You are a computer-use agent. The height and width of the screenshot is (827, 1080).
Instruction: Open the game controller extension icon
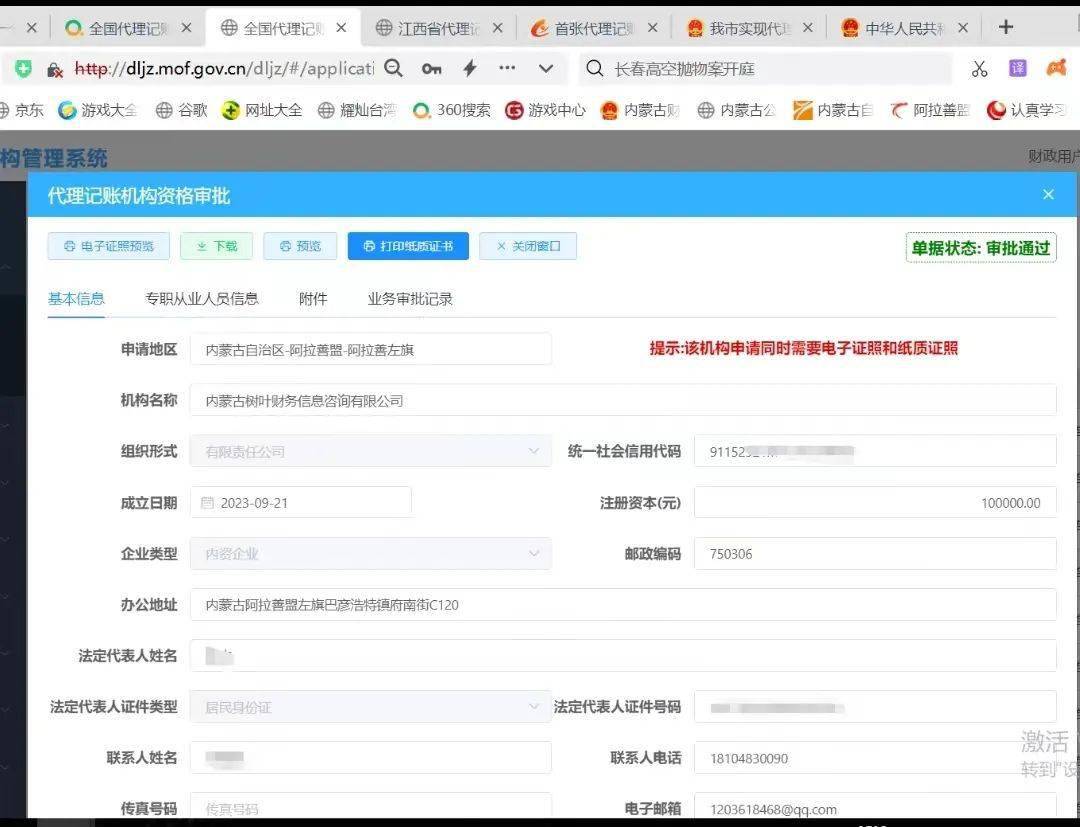tap(1055, 68)
